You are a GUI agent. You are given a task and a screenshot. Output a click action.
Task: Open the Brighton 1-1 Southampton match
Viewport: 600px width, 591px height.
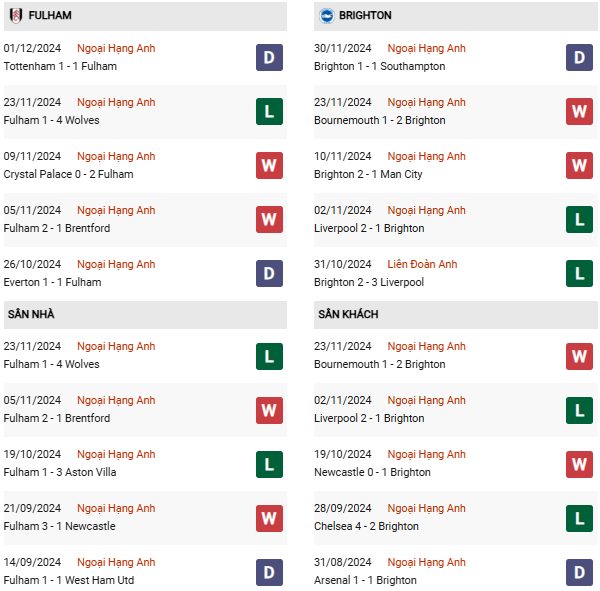[x=379, y=67]
